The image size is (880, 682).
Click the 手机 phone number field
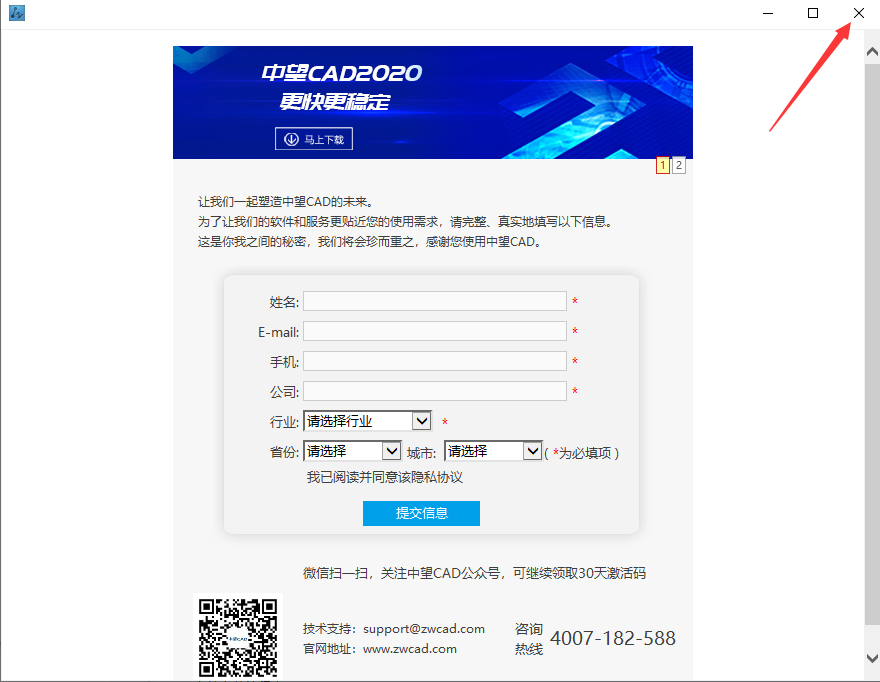pyautogui.click(x=435, y=361)
